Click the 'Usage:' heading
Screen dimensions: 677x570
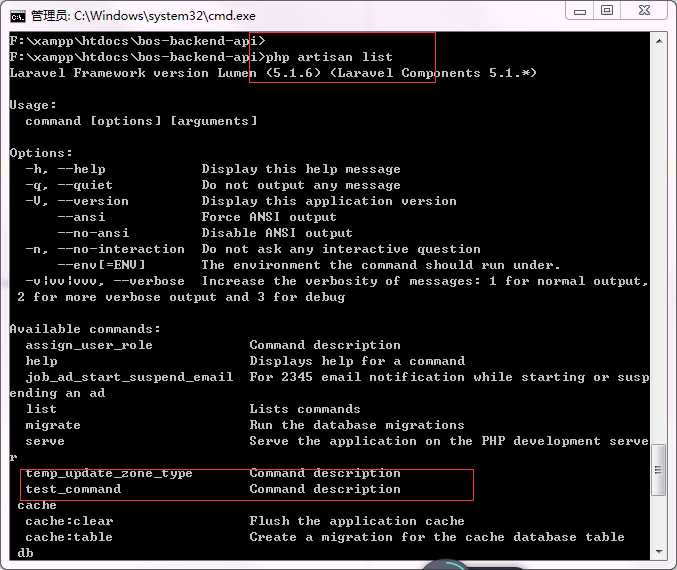[x=33, y=105]
